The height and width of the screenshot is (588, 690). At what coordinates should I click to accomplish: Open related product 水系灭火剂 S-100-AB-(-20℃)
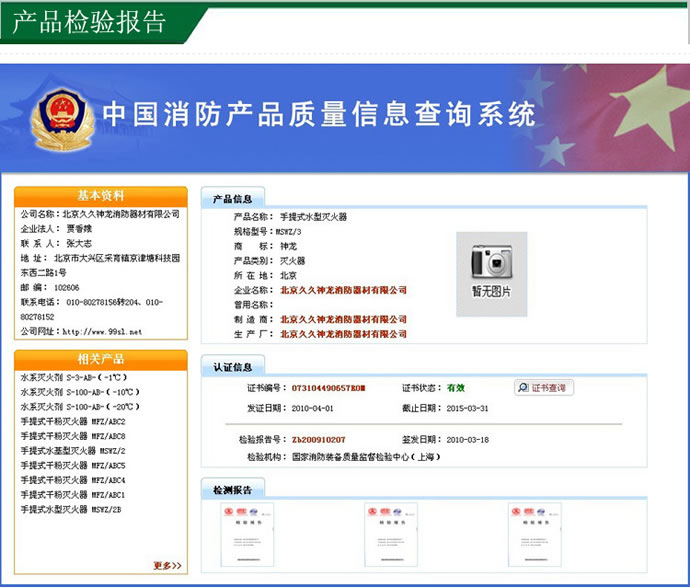(x=80, y=407)
